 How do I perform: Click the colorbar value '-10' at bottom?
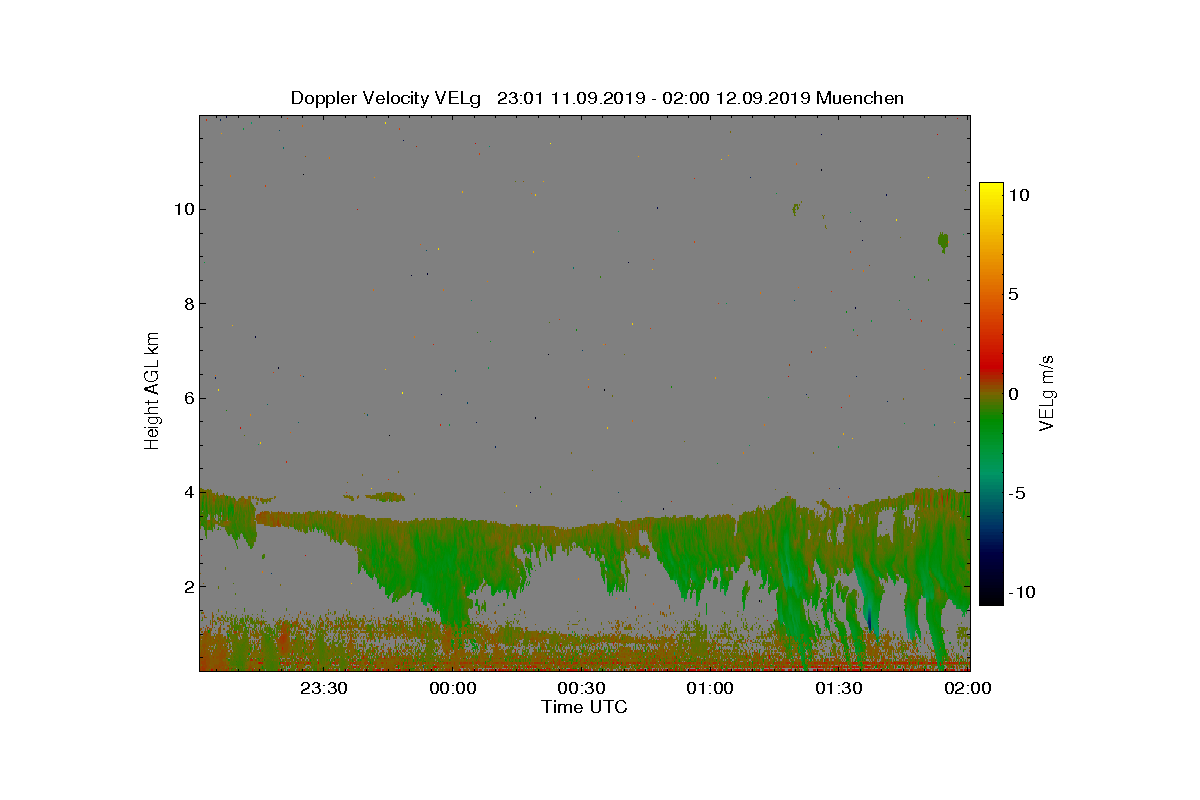pyautogui.click(x=1022, y=592)
